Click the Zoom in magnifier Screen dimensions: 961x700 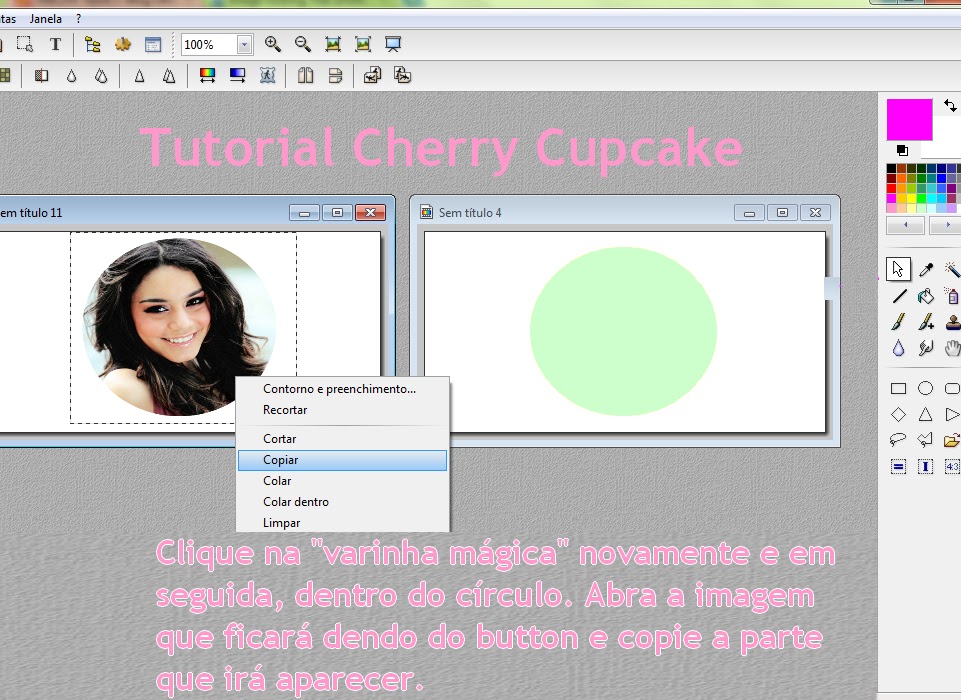tap(273, 44)
